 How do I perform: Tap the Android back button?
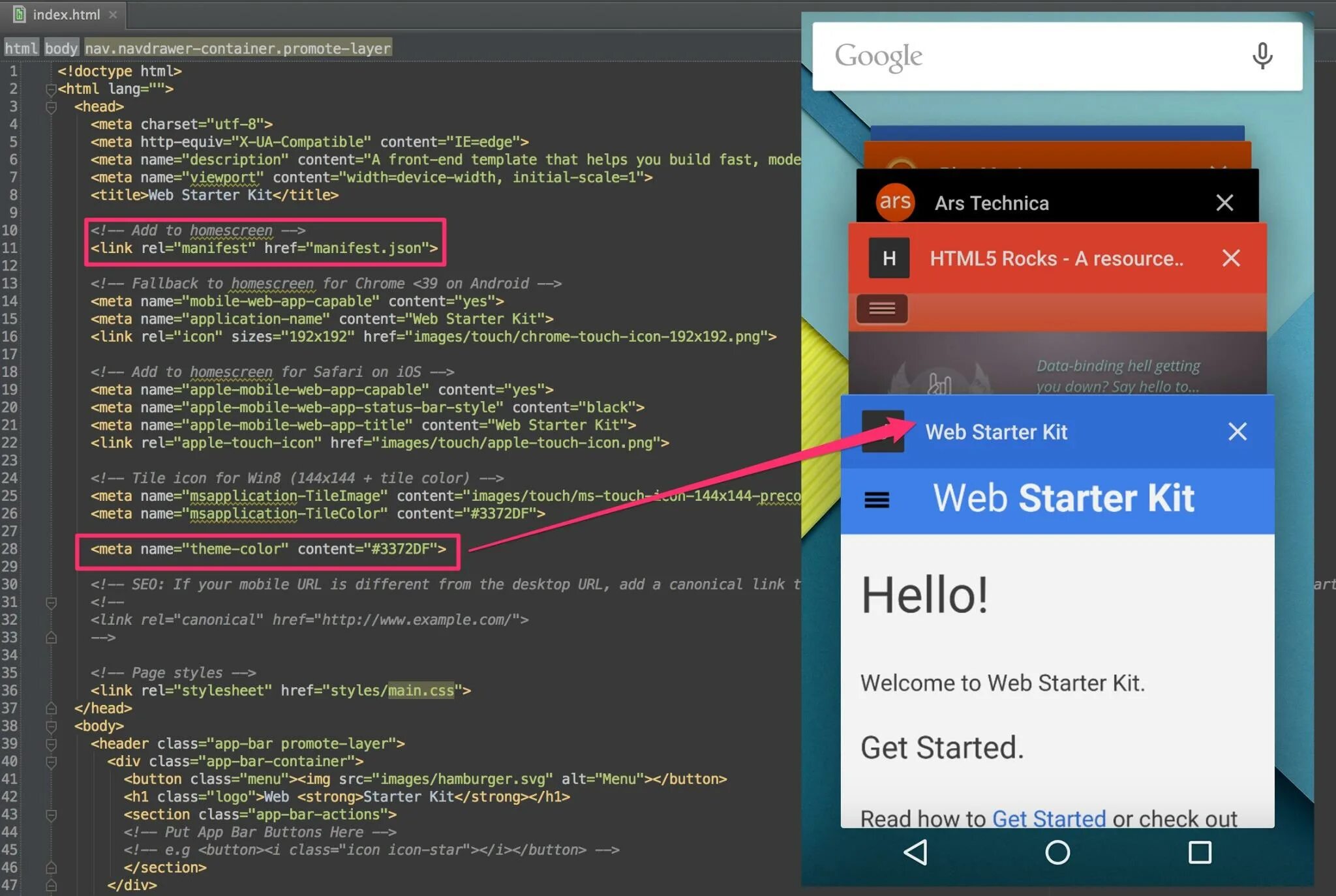point(915,852)
